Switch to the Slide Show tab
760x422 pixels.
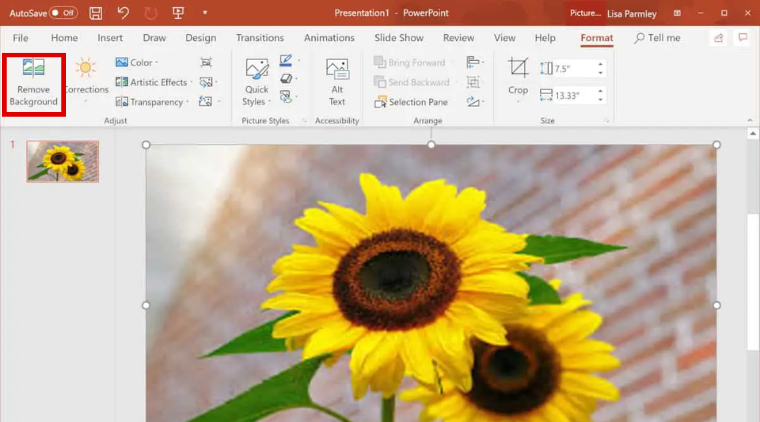coord(399,38)
